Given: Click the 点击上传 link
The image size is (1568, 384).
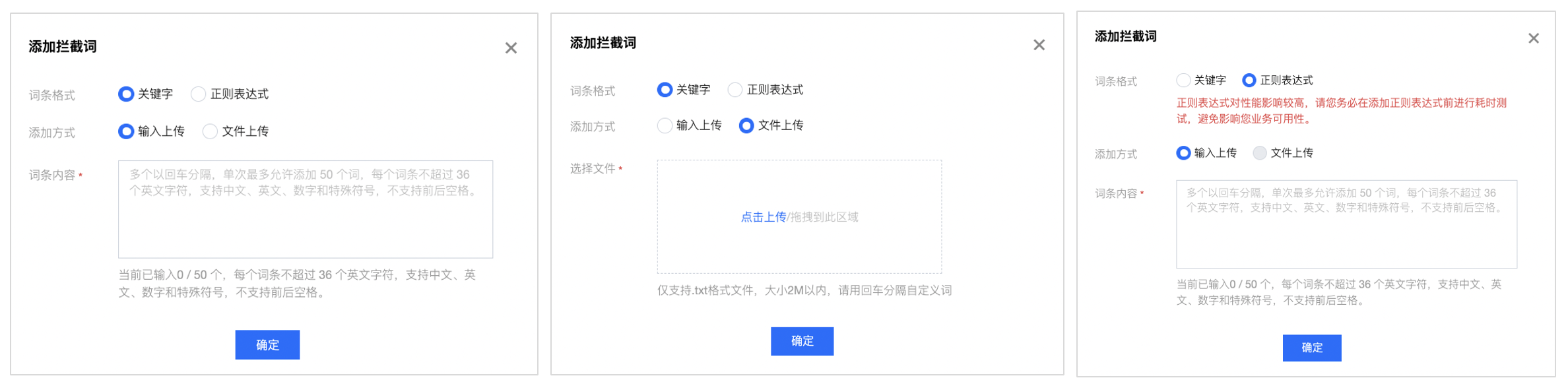Looking at the screenshot, I should (763, 217).
